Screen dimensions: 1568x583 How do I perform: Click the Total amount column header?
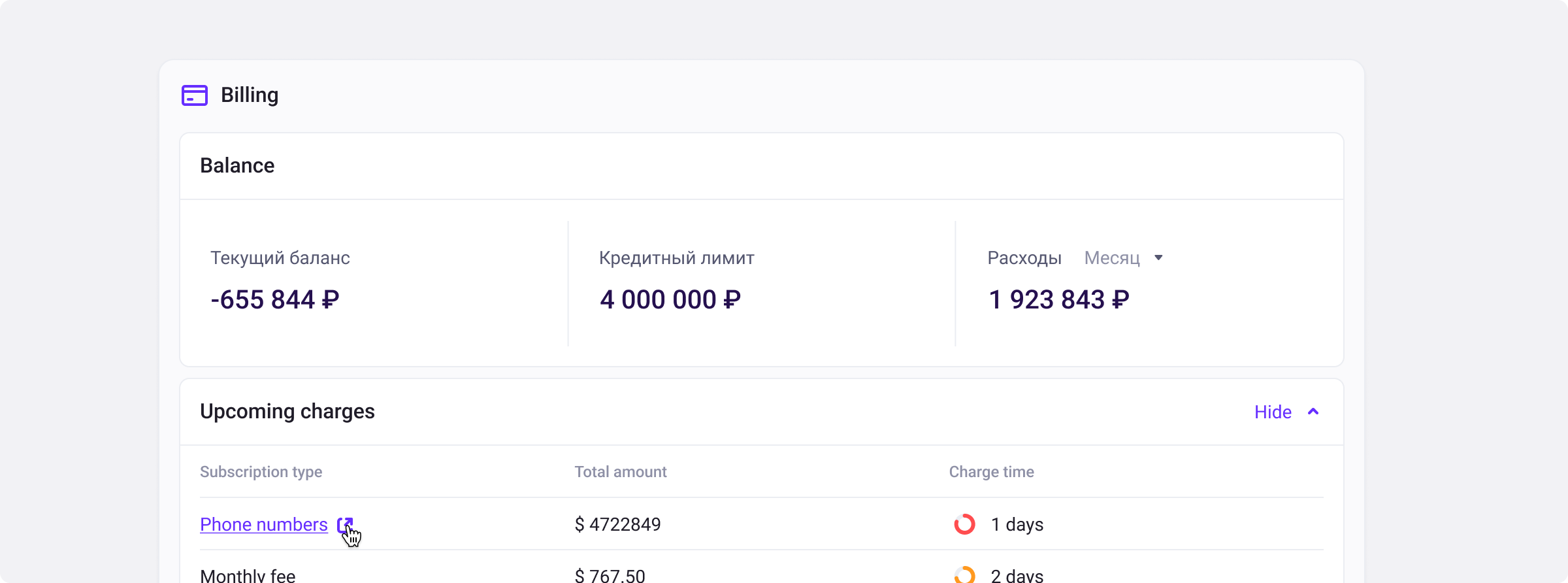click(620, 472)
